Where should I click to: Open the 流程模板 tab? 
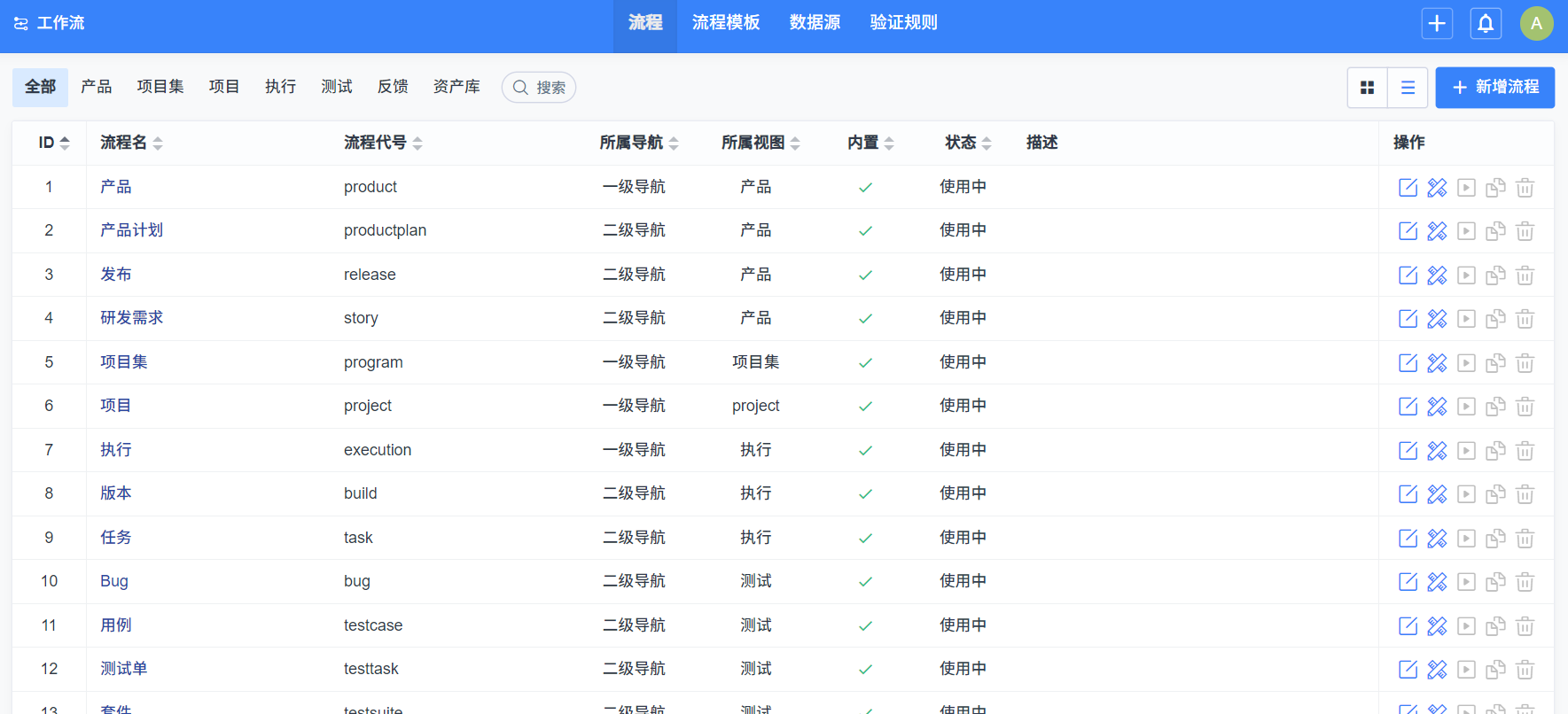point(725,23)
